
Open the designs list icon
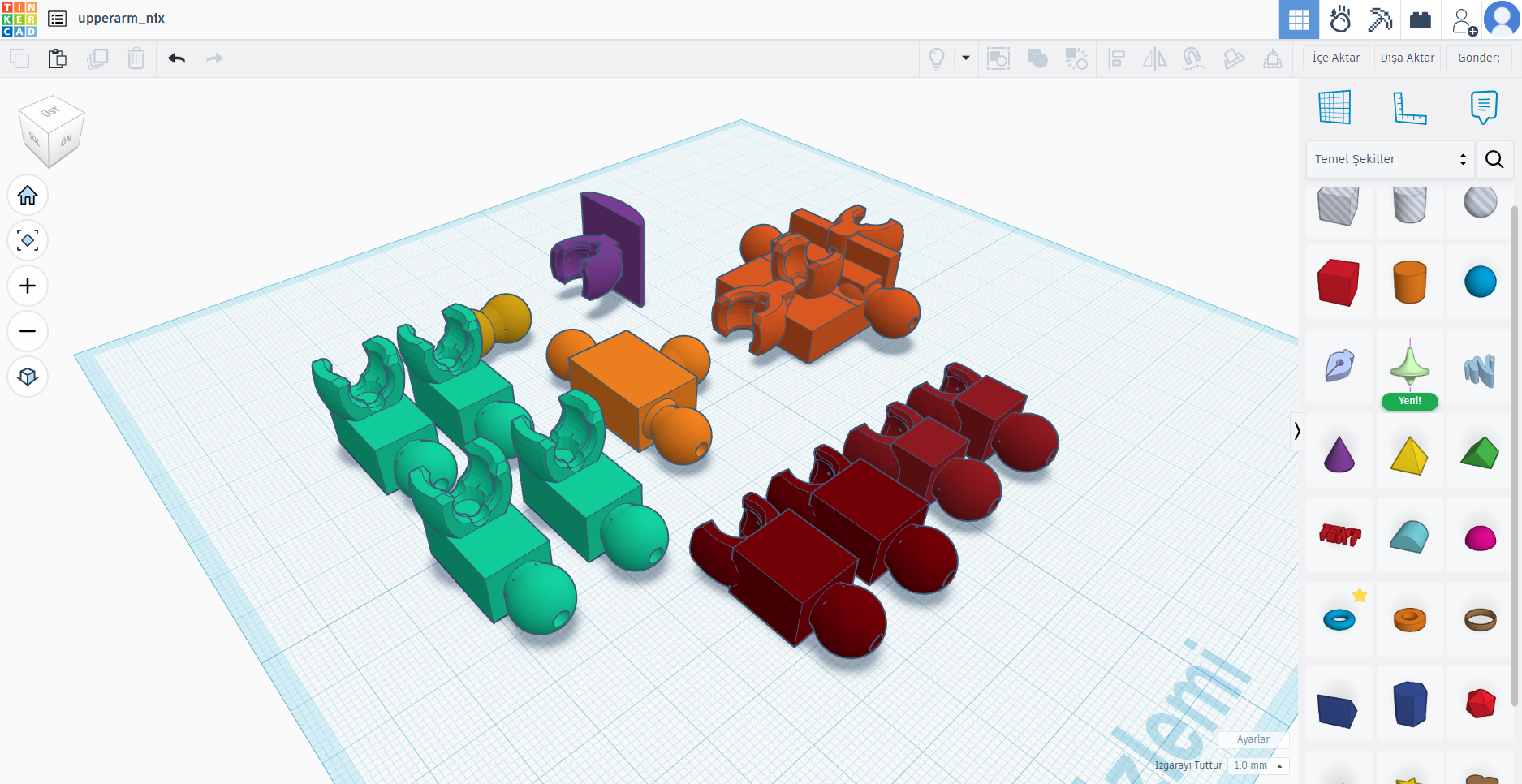point(58,19)
